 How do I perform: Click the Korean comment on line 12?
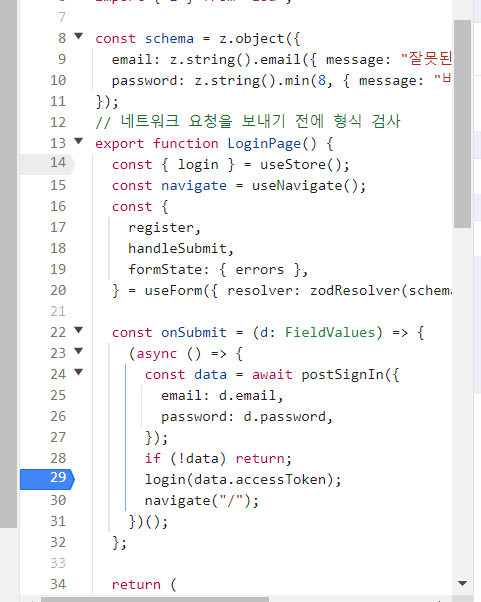248,122
